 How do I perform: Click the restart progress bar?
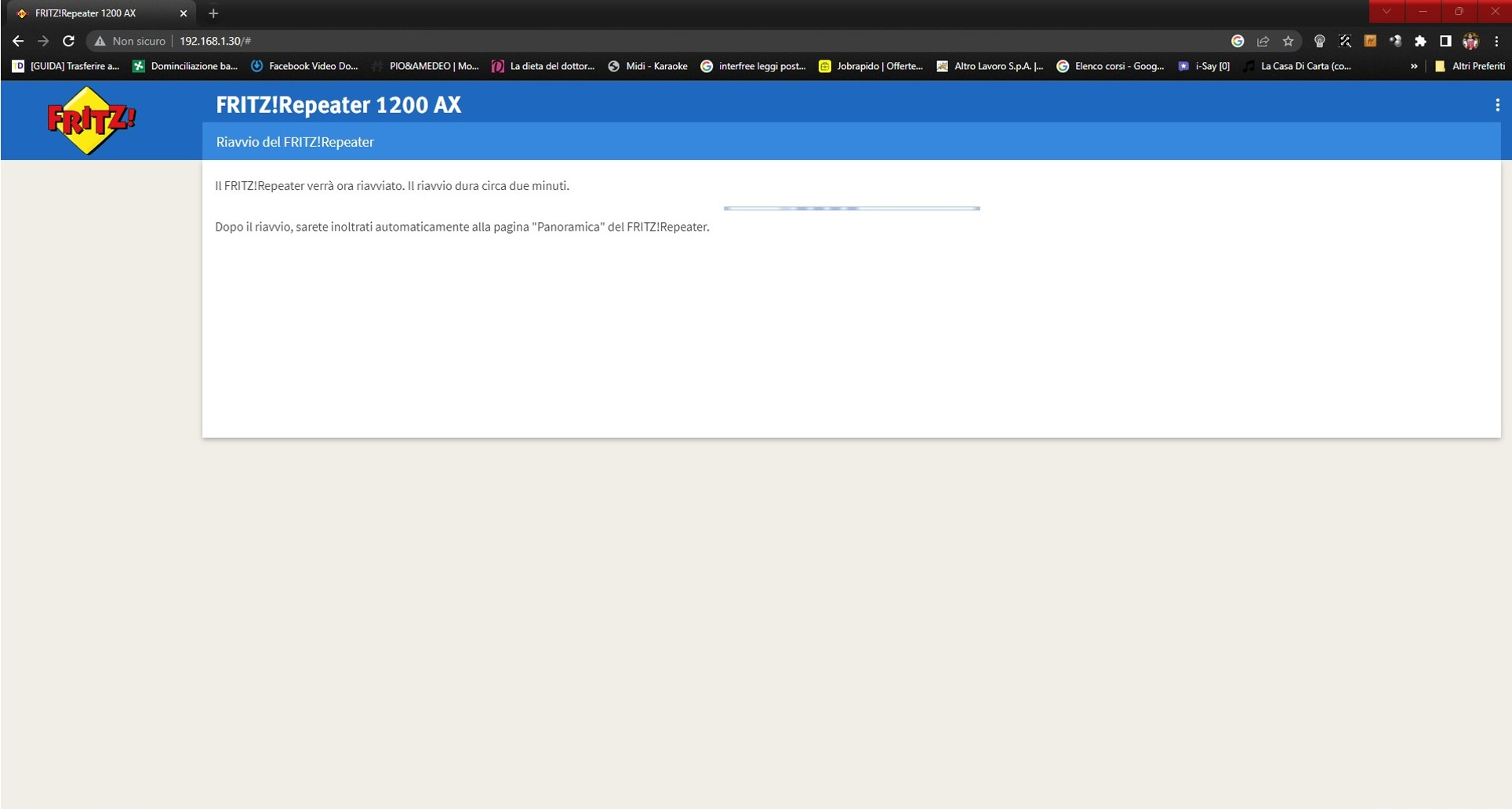[x=852, y=208]
